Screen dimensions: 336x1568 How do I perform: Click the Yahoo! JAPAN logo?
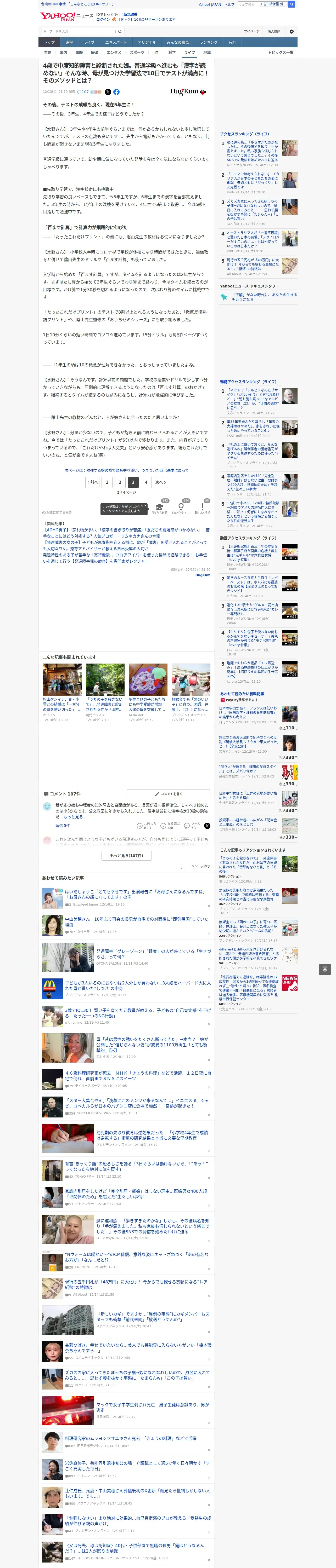pyautogui.click(x=58, y=16)
